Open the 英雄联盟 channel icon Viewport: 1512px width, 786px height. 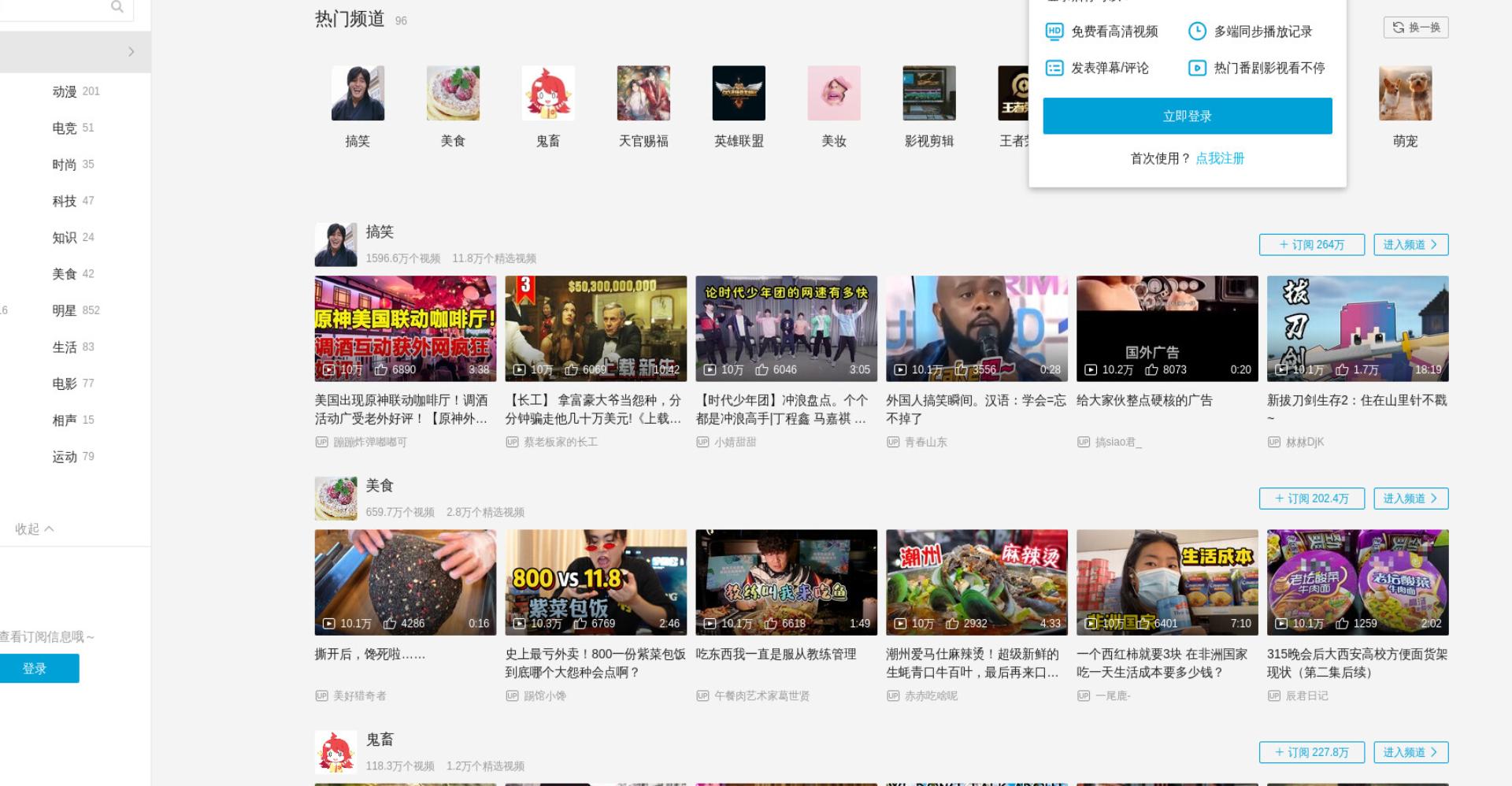point(739,93)
